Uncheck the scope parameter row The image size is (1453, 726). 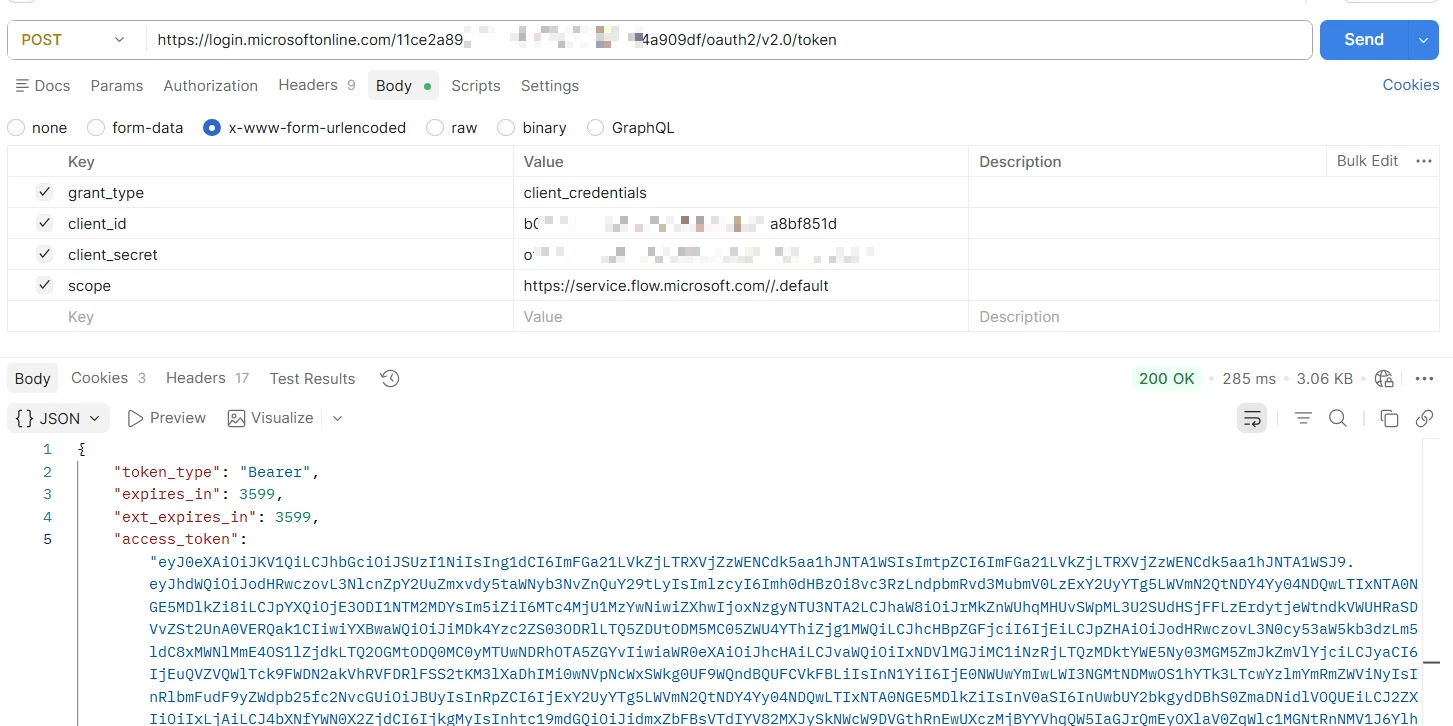[44, 285]
